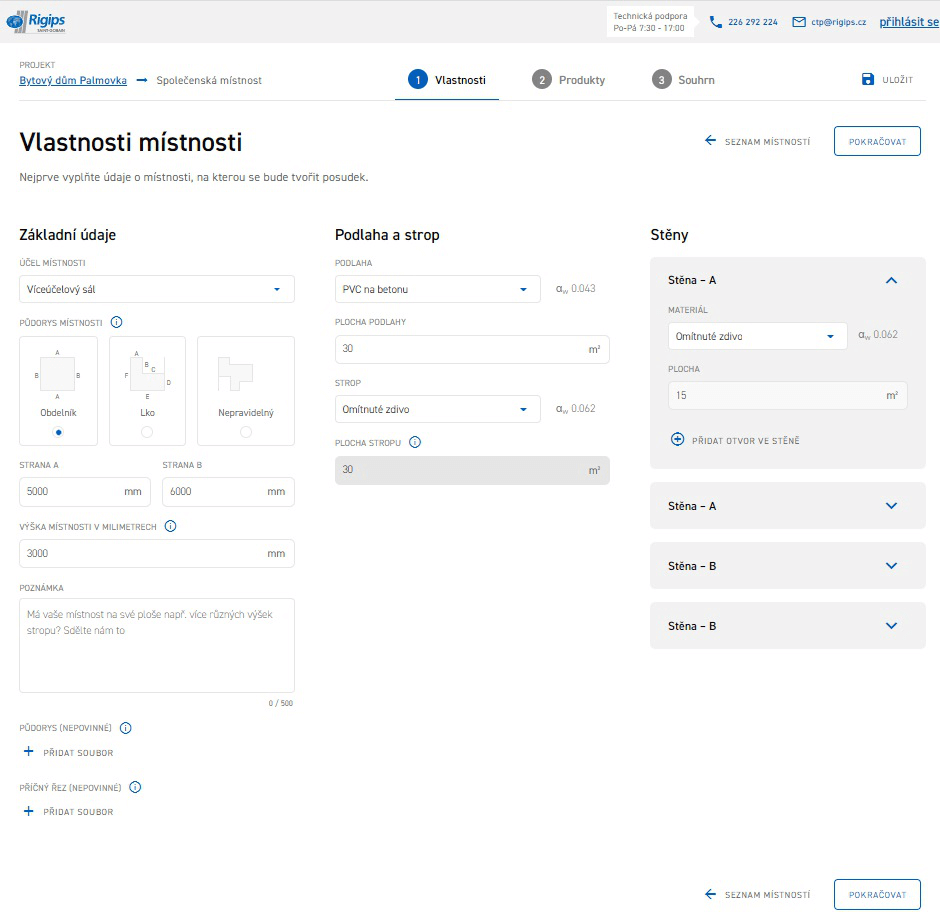Screen dimensions: 940x913
Task: Click the Rigips logo
Action: (x=35, y=21)
